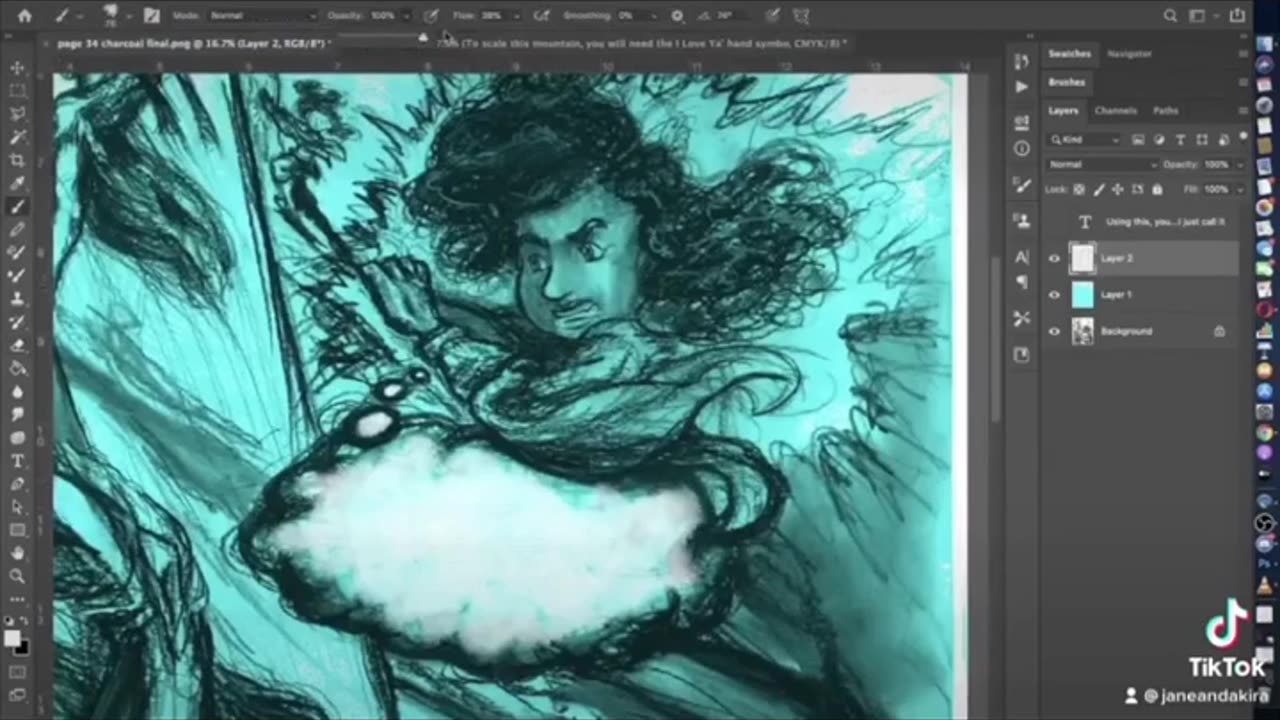Screen dimensions: 1280x720
Task: Click the background color swatch
Action: tap(23, 648)
